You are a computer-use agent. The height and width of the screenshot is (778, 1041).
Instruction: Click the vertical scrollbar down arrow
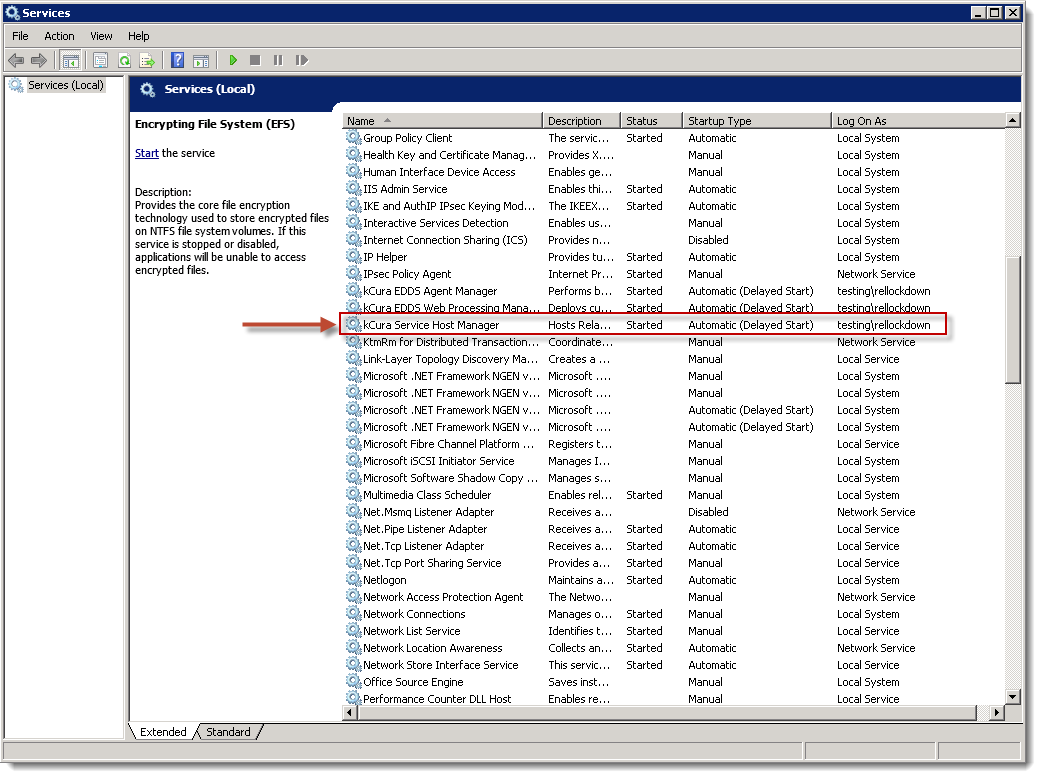pyautogui.click(x=1012, y=696)
